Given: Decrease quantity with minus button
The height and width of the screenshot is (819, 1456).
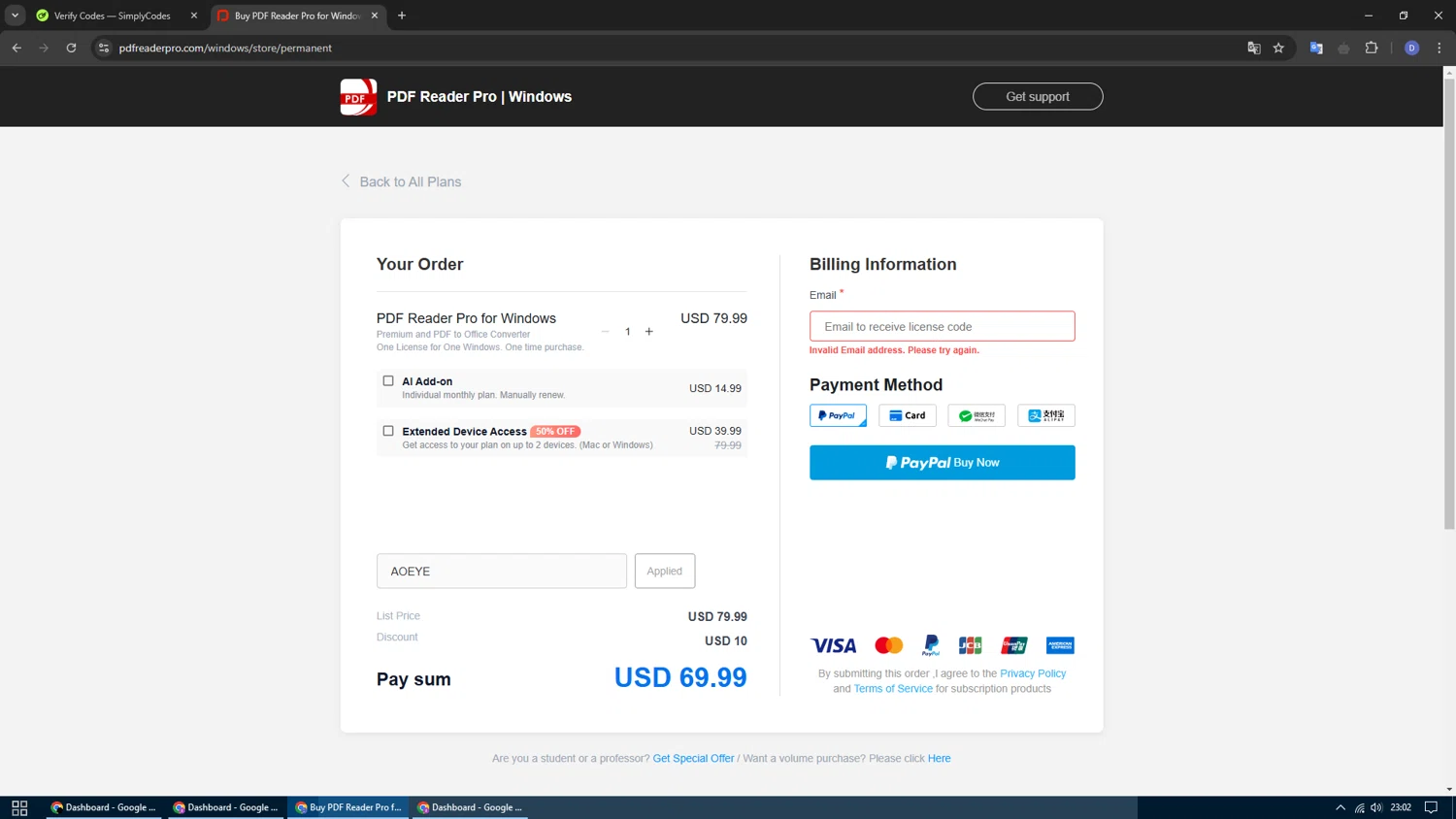Looking at the screenshot, I should point(605,332).
